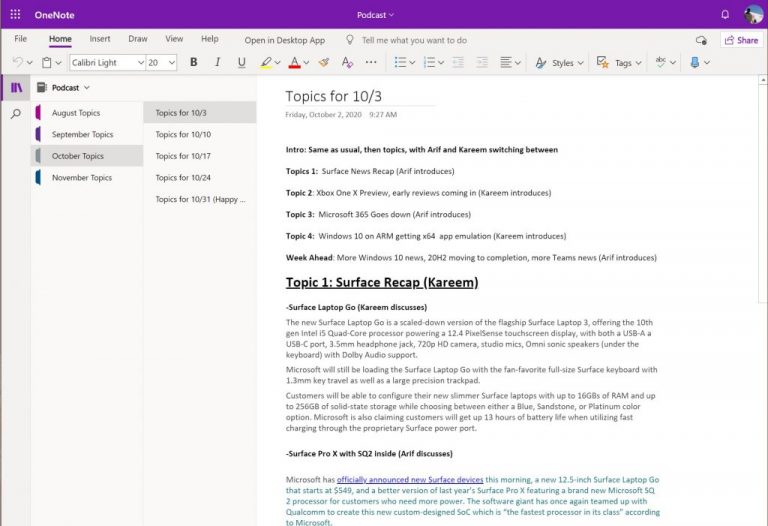Expand the spell check dropdown arrow
The width and height of the screenshot is (768, 526).
tap(672, 63)
